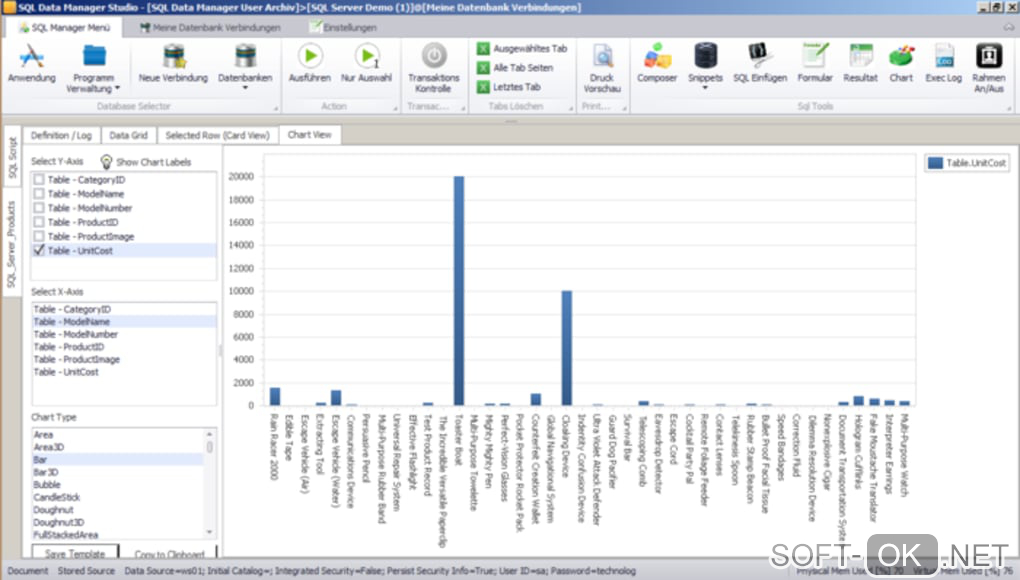Select Table - UnitCost as X-axis
1020x580 pixels.
pyautogui.click(x=124, y=372)
